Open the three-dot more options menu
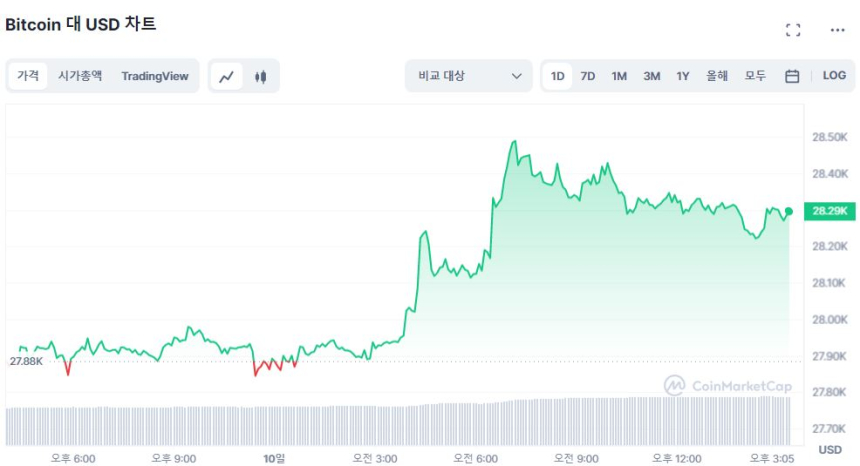The image size is (860, 466). coord(837,30)
